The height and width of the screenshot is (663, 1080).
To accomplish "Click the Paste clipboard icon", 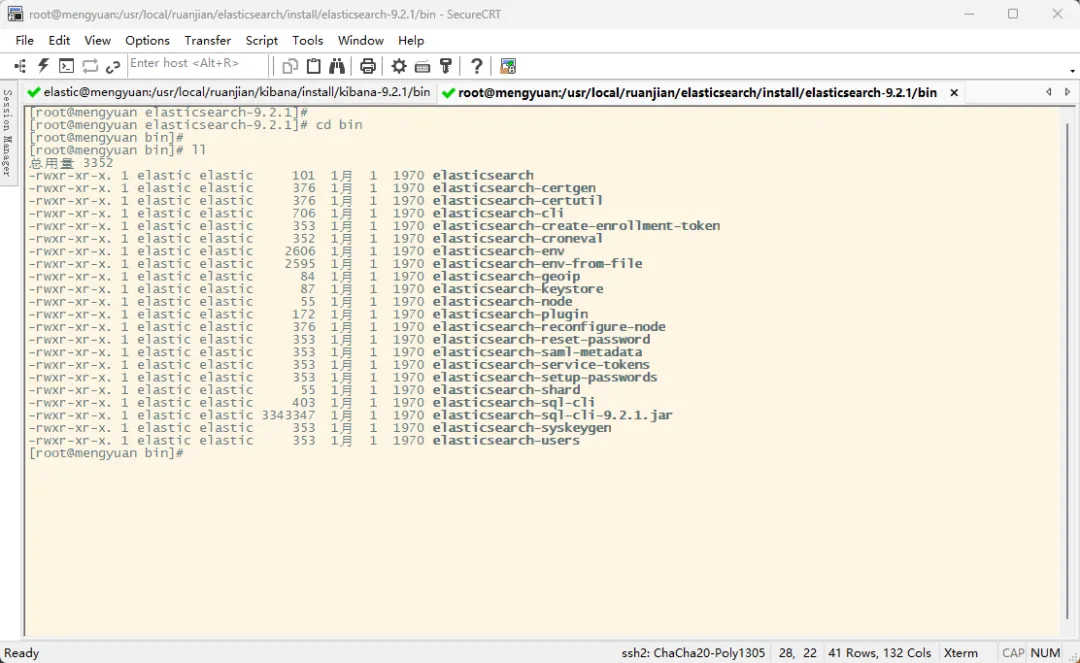I will pos(313,66).
